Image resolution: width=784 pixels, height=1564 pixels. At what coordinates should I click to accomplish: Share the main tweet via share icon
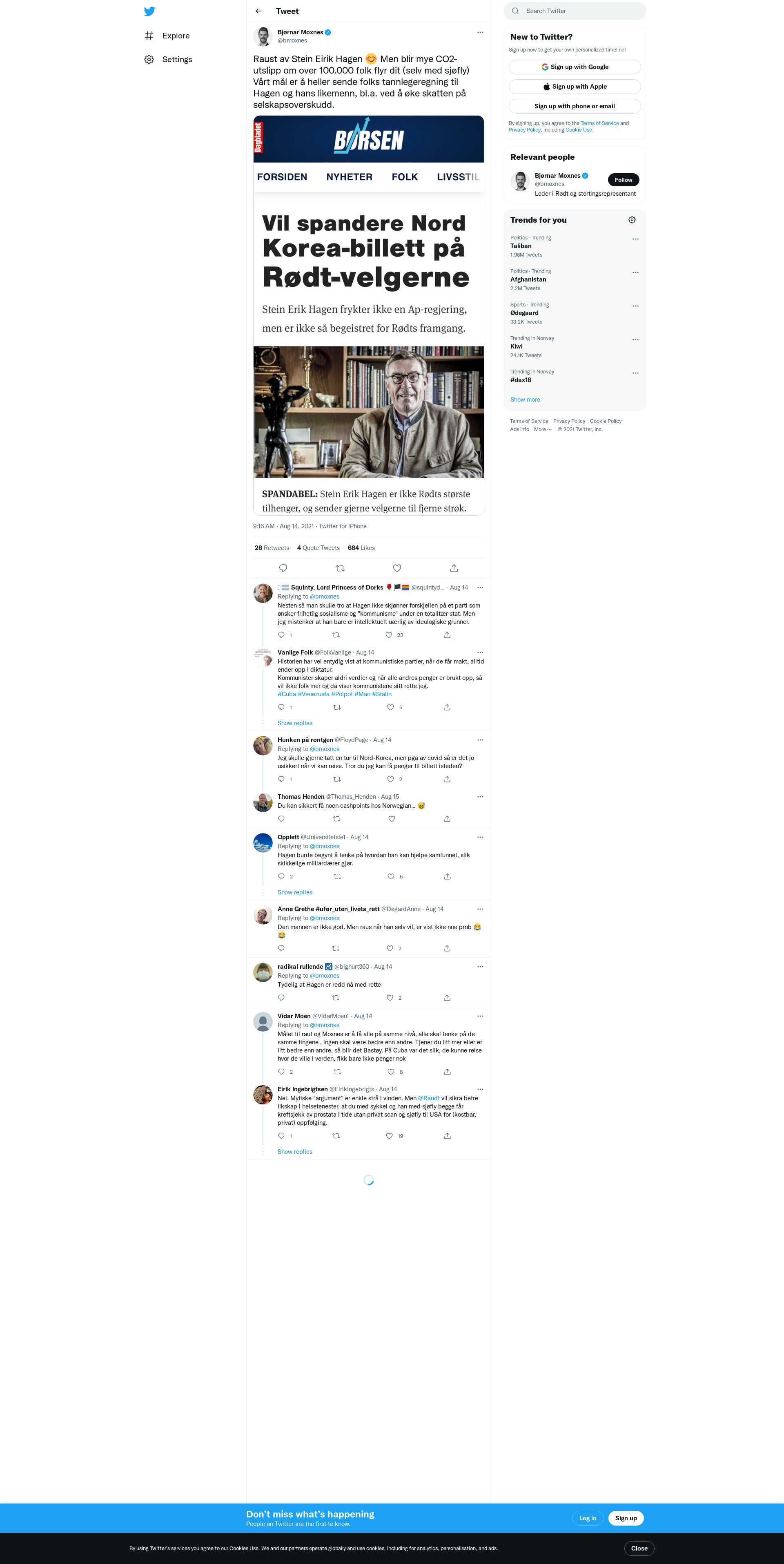[454, 568]
